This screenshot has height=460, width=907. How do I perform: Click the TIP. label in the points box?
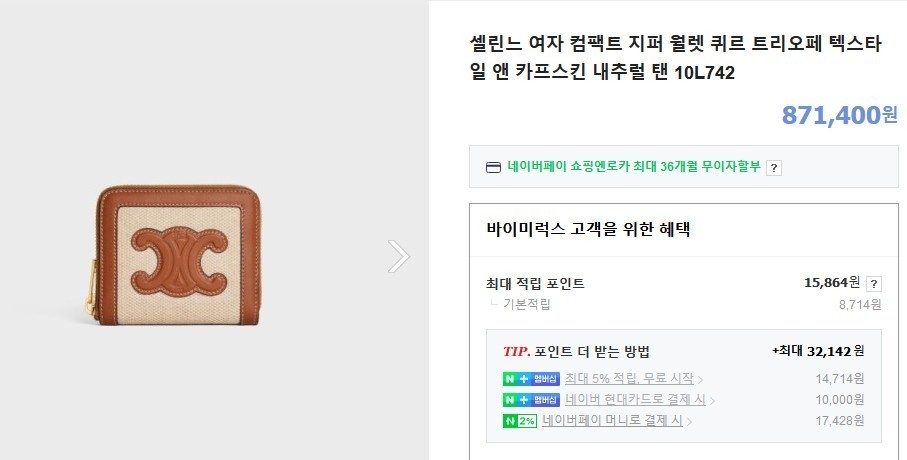coord(516,351)
